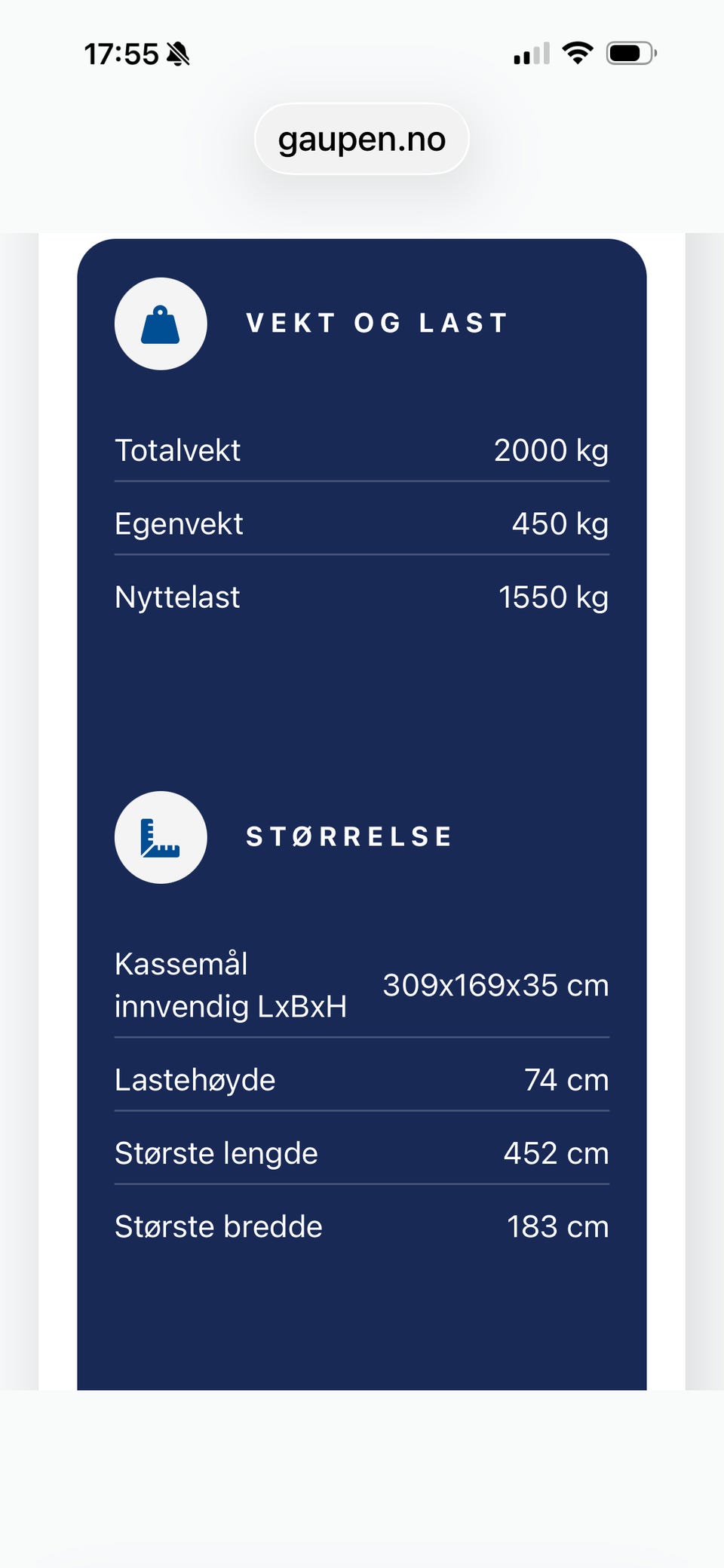The image size is (724, 1568).
Task: Tap the muted bell icon in status bar
Action: pyautogui.click(x=179, y=54)
